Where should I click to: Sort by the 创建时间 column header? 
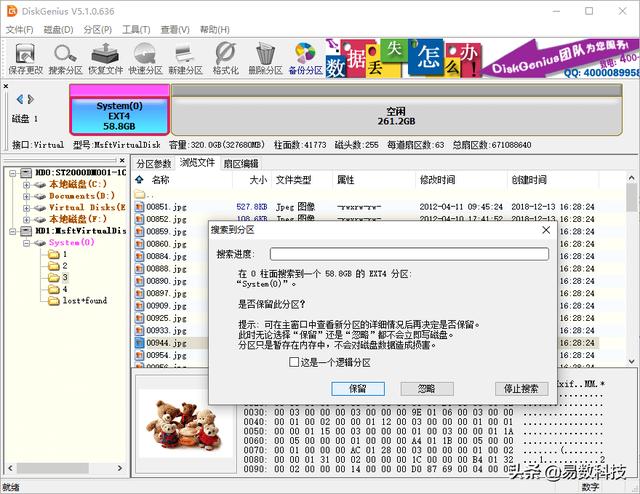point(529,180)
